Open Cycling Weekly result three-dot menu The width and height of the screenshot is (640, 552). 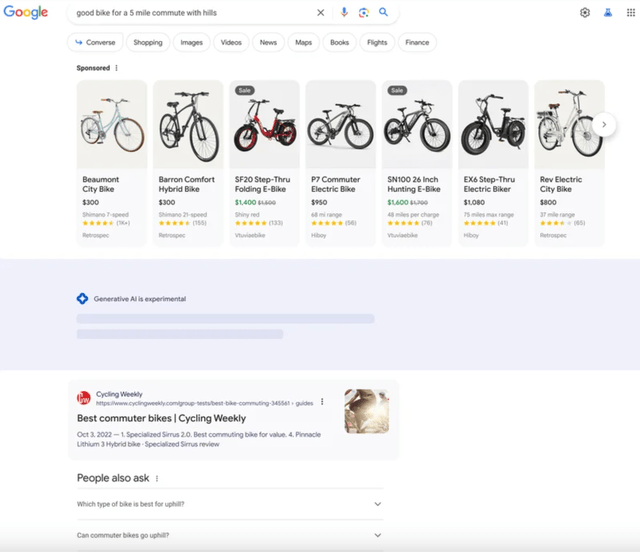click(x=322, y=402)
